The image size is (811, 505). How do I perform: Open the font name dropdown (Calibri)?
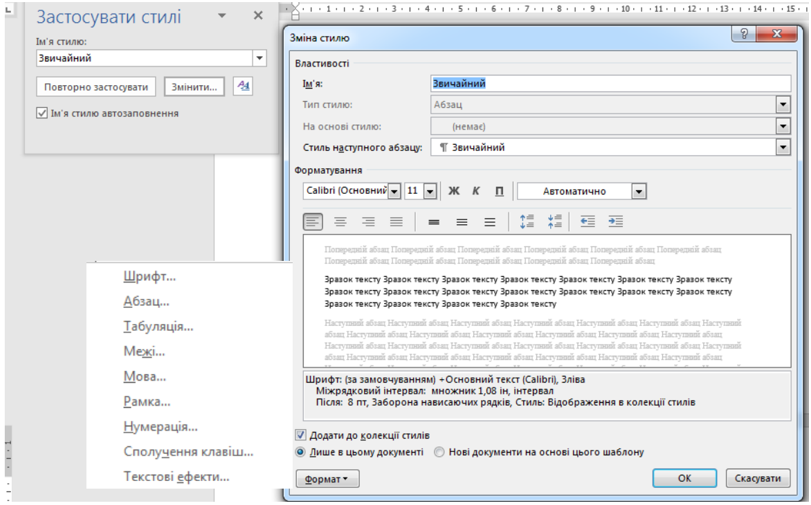click(394, 191)
